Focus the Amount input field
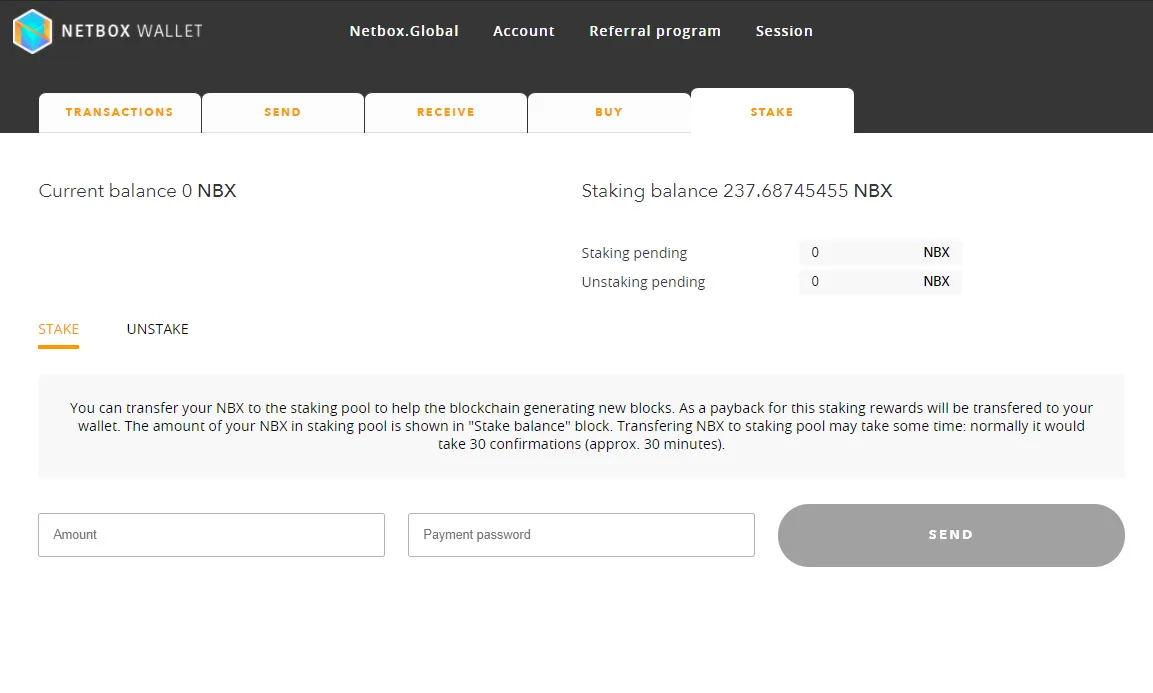 212,535
